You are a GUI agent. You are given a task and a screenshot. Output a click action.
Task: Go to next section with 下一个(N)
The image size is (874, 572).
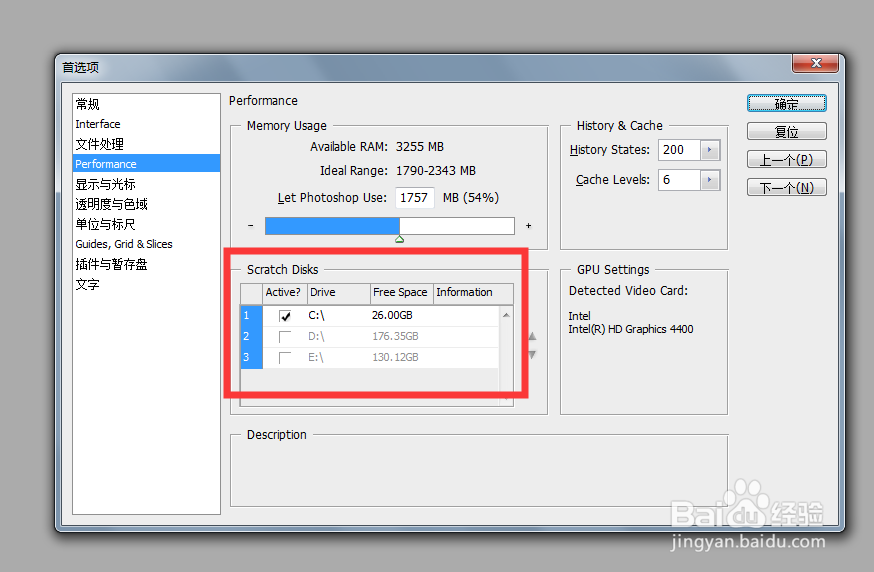[786, 187]
